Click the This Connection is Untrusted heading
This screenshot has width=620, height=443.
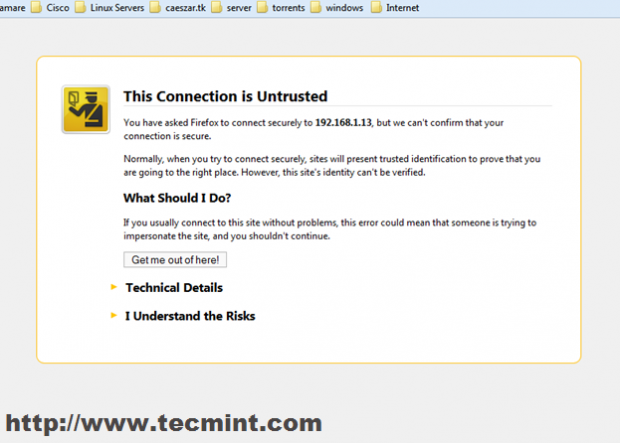tap(225, 96)
